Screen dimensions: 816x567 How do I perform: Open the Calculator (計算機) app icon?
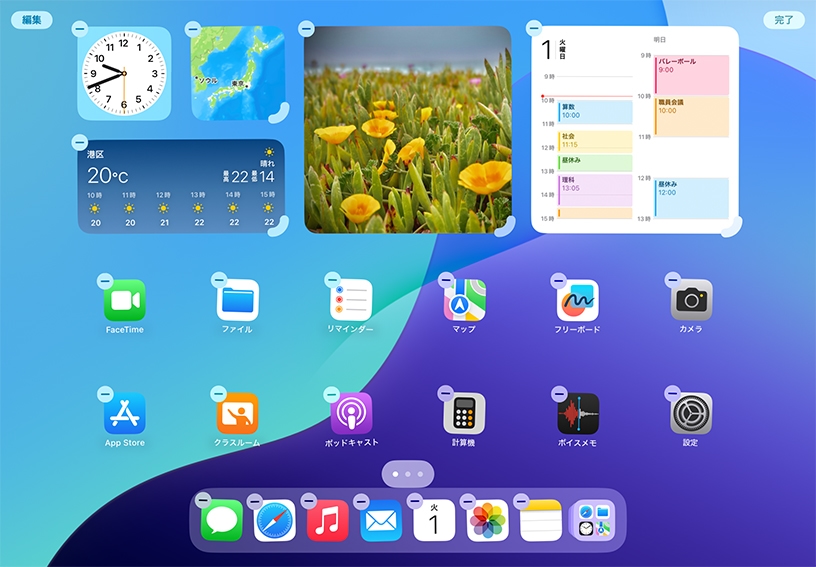[x=464, y=413]
